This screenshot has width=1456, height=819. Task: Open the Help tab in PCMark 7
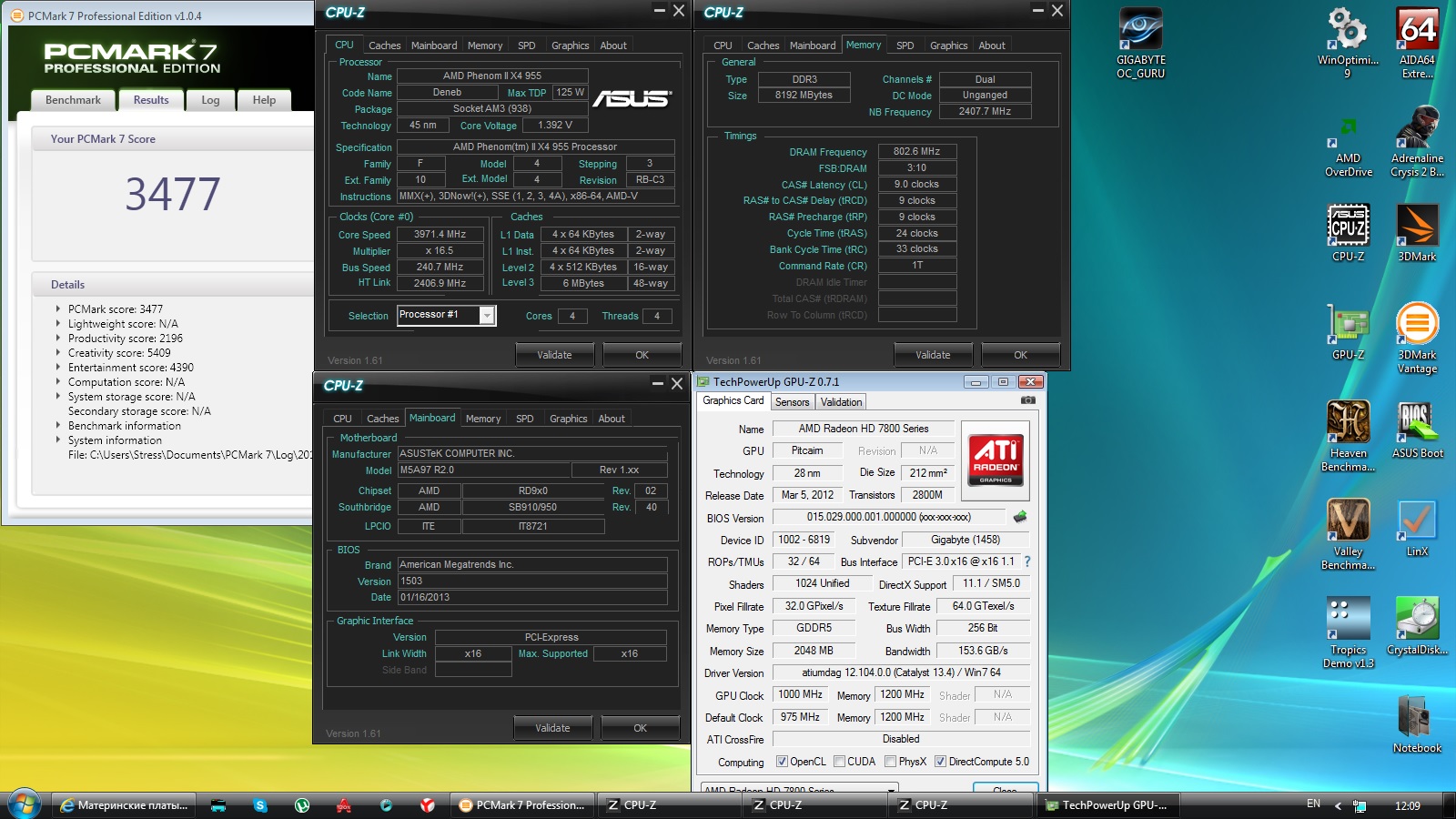pyautogui.click(x=264, y=100)
